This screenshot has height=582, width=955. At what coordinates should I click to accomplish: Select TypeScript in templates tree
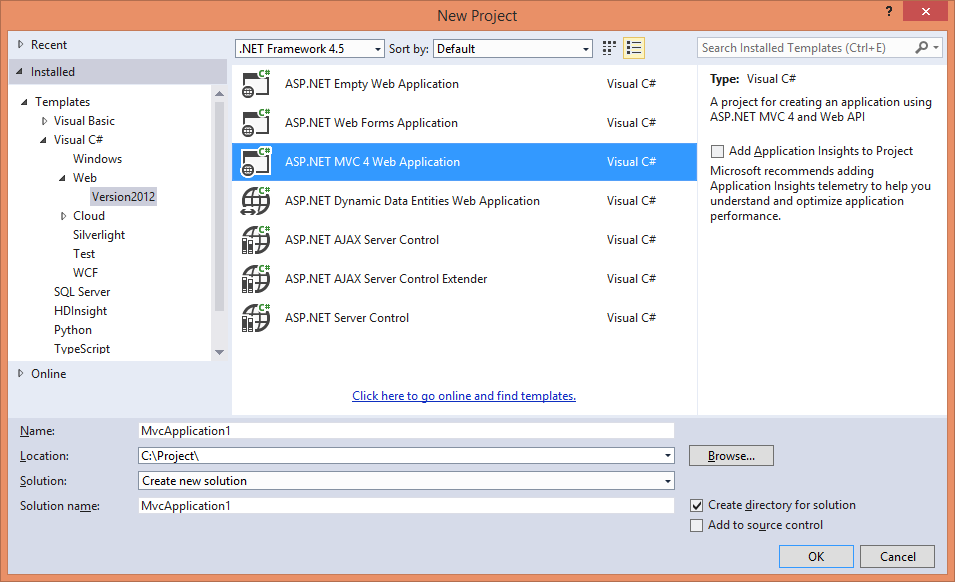(x=82, y=349)
